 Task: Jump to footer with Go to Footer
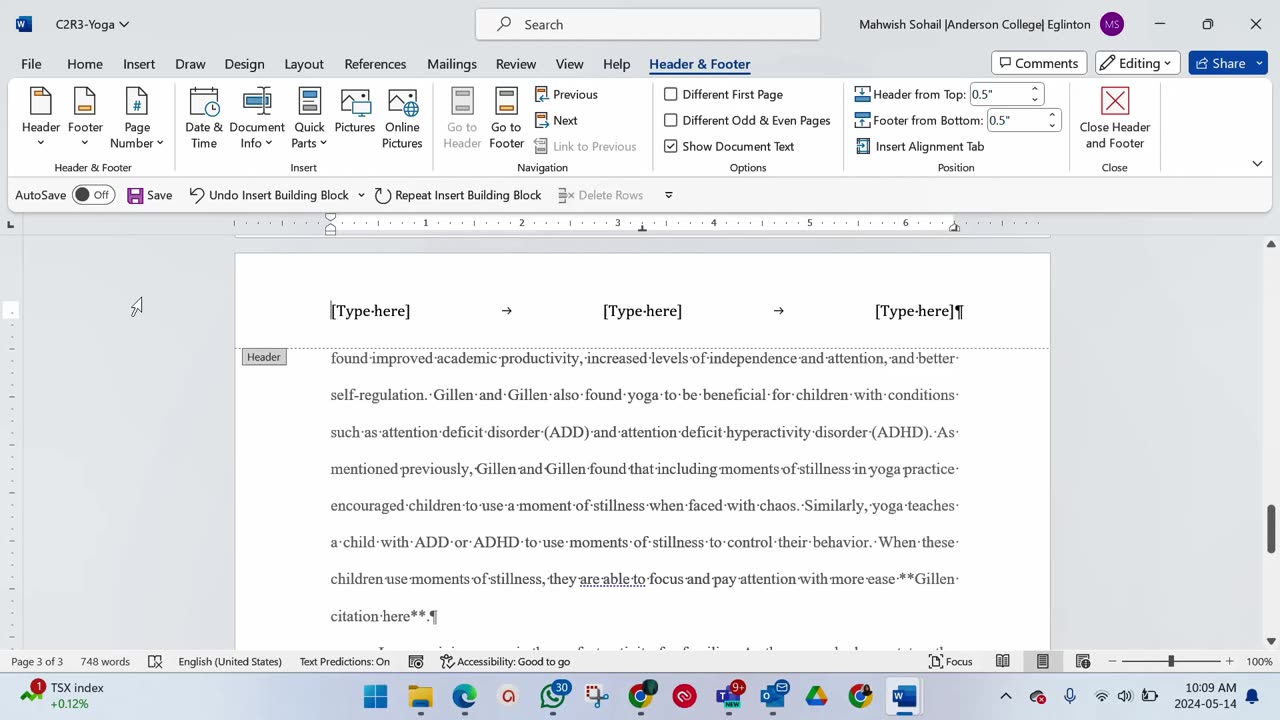[x=506, y=118]
